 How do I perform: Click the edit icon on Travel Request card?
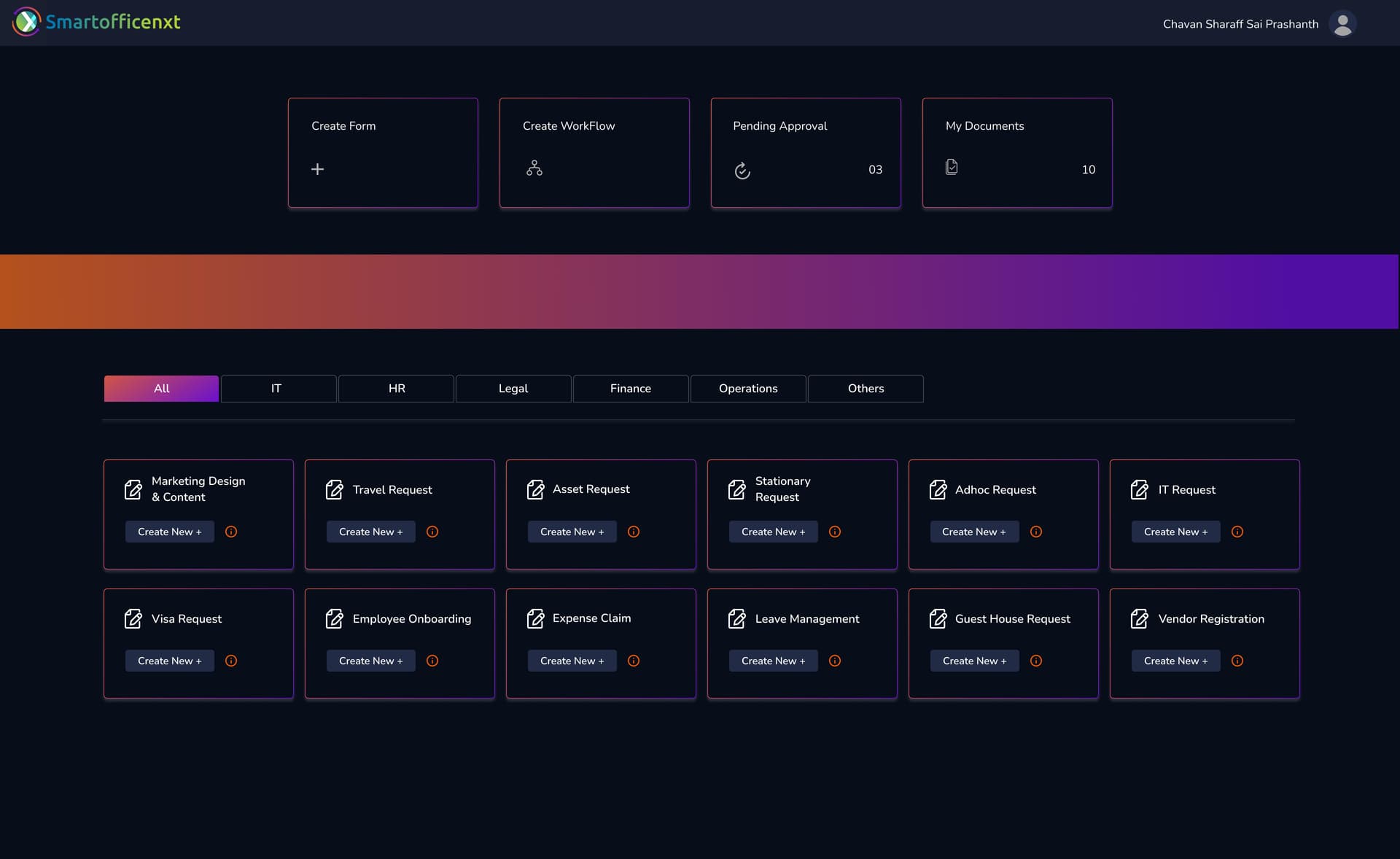click(x=335, y=490)
